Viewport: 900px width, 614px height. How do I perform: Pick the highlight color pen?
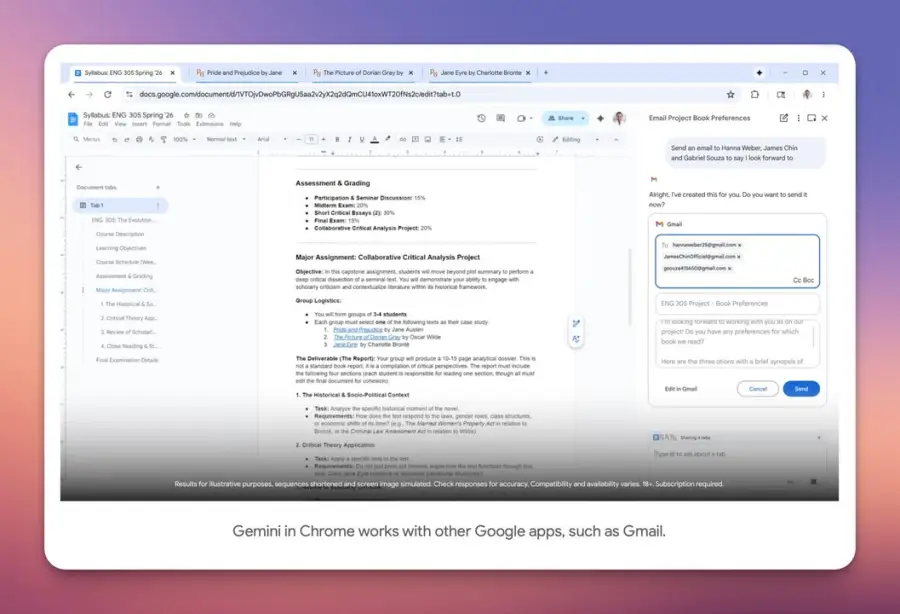tap(387, 139)
